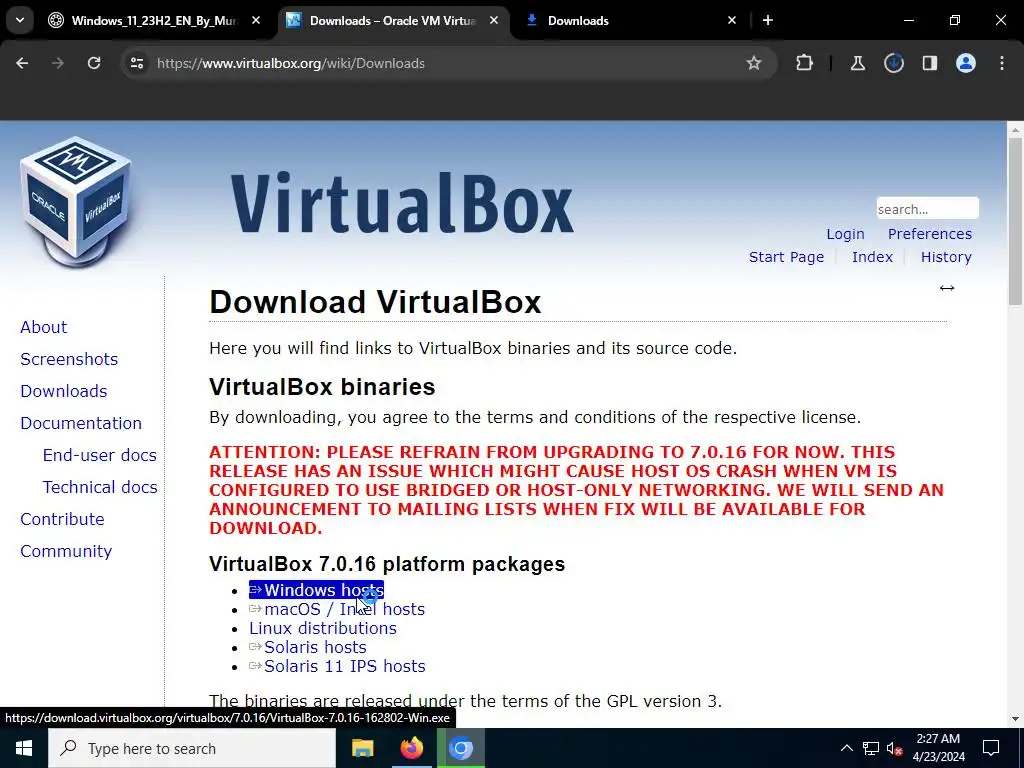Open End-user docs in the sidebar
This screenshot has width=1024, height=768.
pos(100,455)
